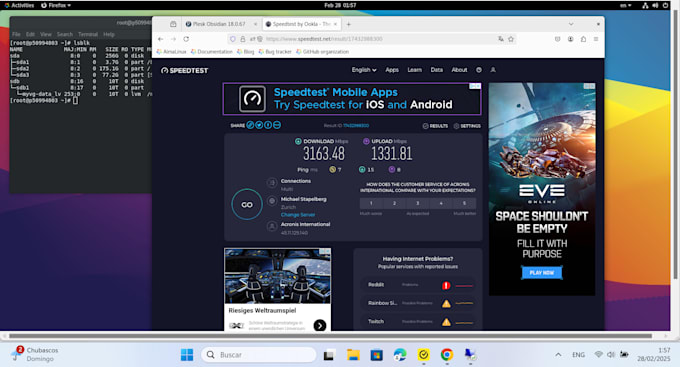Share result on Facebook icon
Image resolution: width=680 pixels, height=367 pixels.
[268, 125]
